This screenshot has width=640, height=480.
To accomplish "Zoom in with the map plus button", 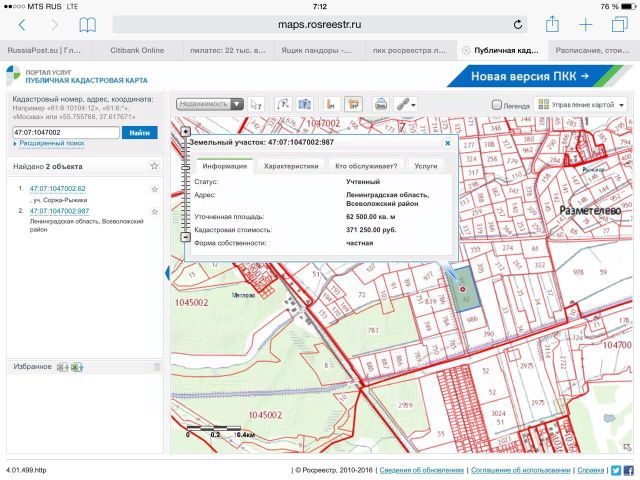I will click(185, 131).
